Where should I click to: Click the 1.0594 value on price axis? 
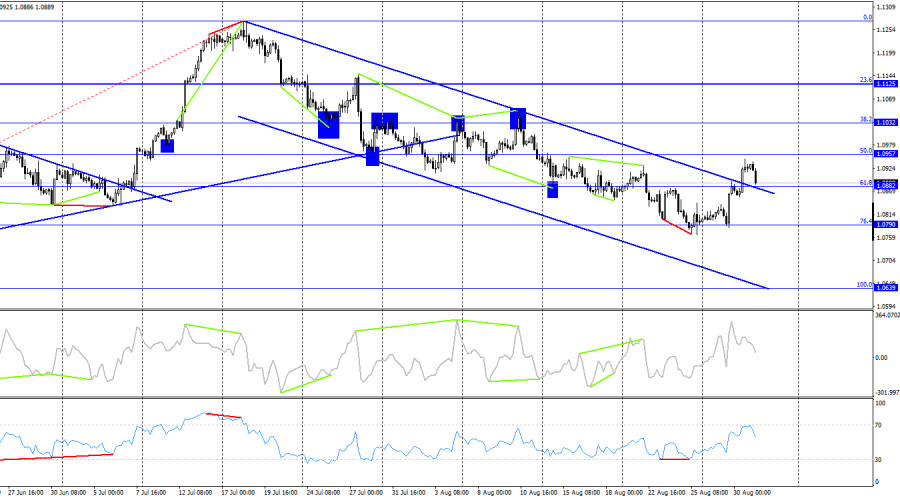[x=886, y=307]
